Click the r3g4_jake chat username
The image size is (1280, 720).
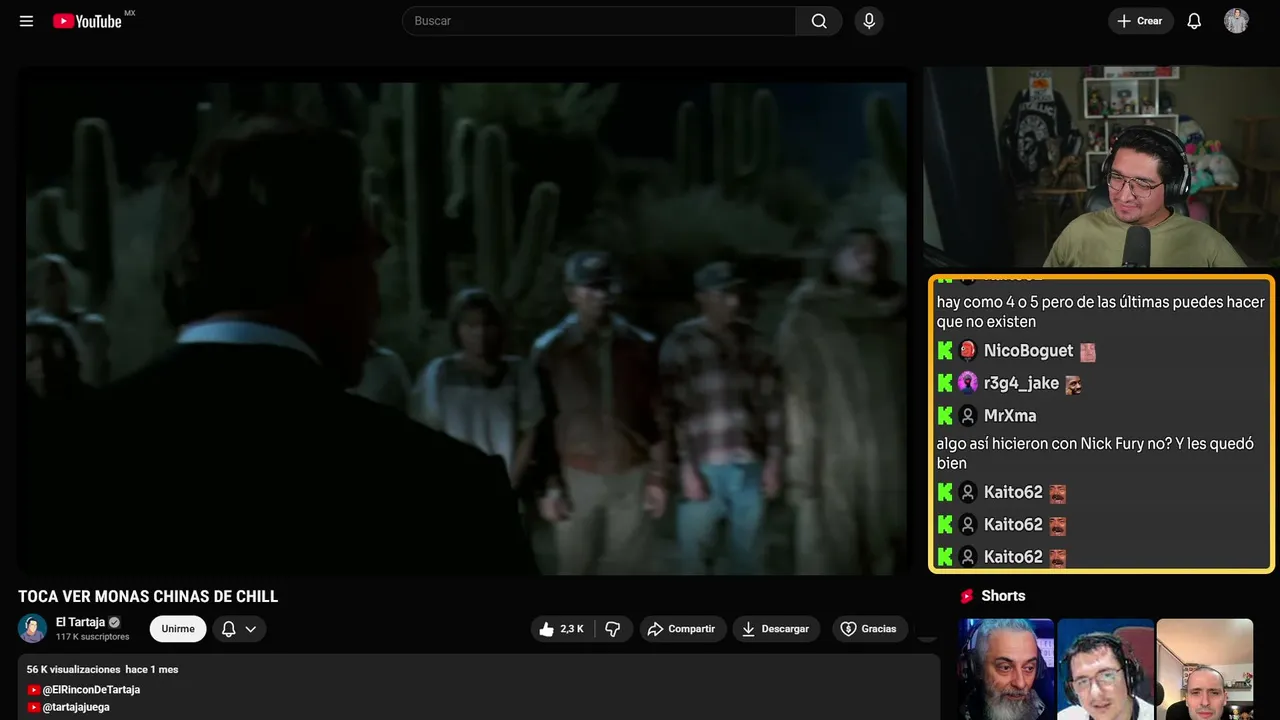(1021, 383)
